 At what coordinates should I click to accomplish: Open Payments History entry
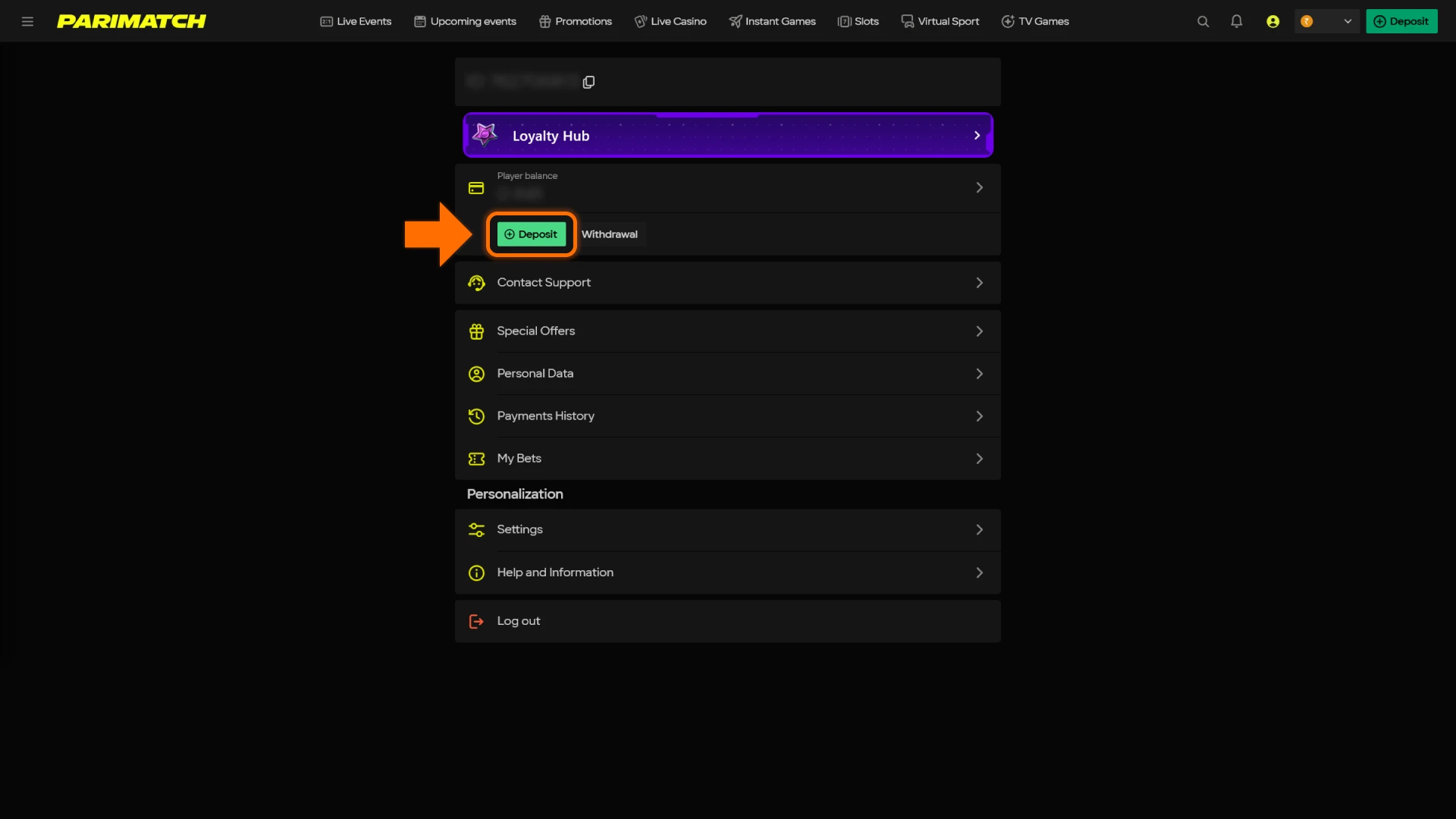click(x=546, y=416)
